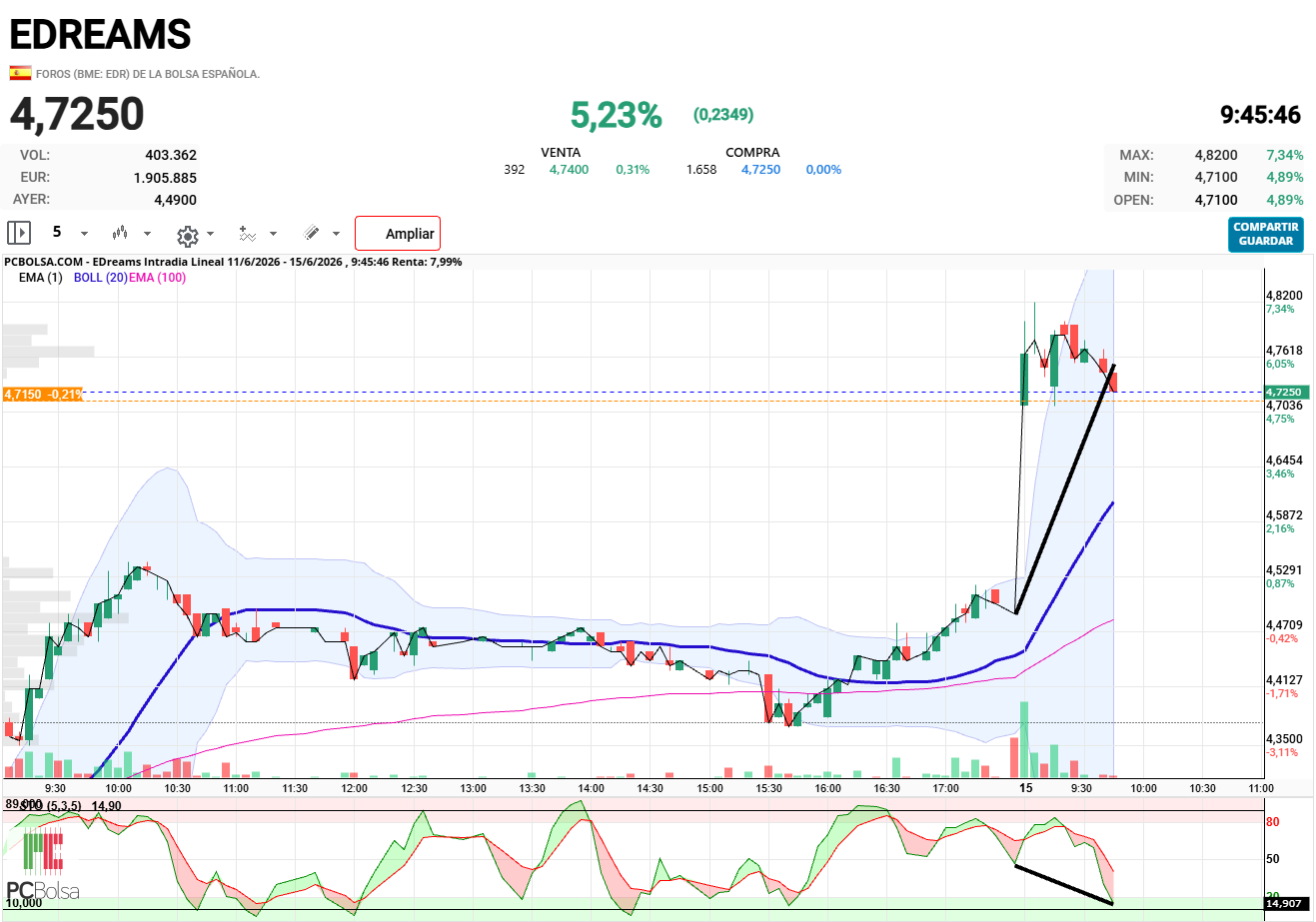Click the OPEN label
Screen dimensions: 1316x922
(1133, 200)
